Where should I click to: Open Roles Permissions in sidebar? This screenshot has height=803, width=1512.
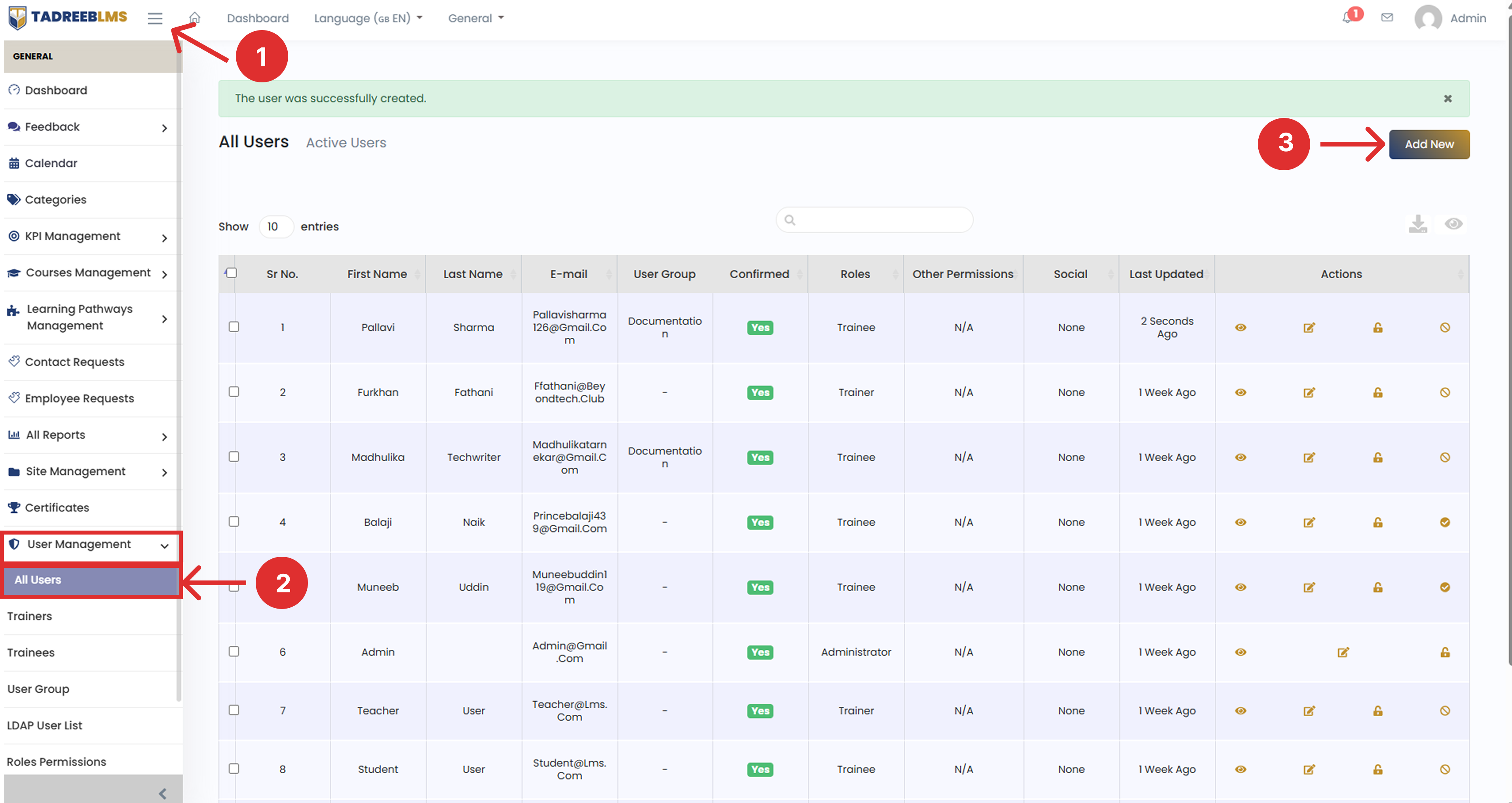56,762
